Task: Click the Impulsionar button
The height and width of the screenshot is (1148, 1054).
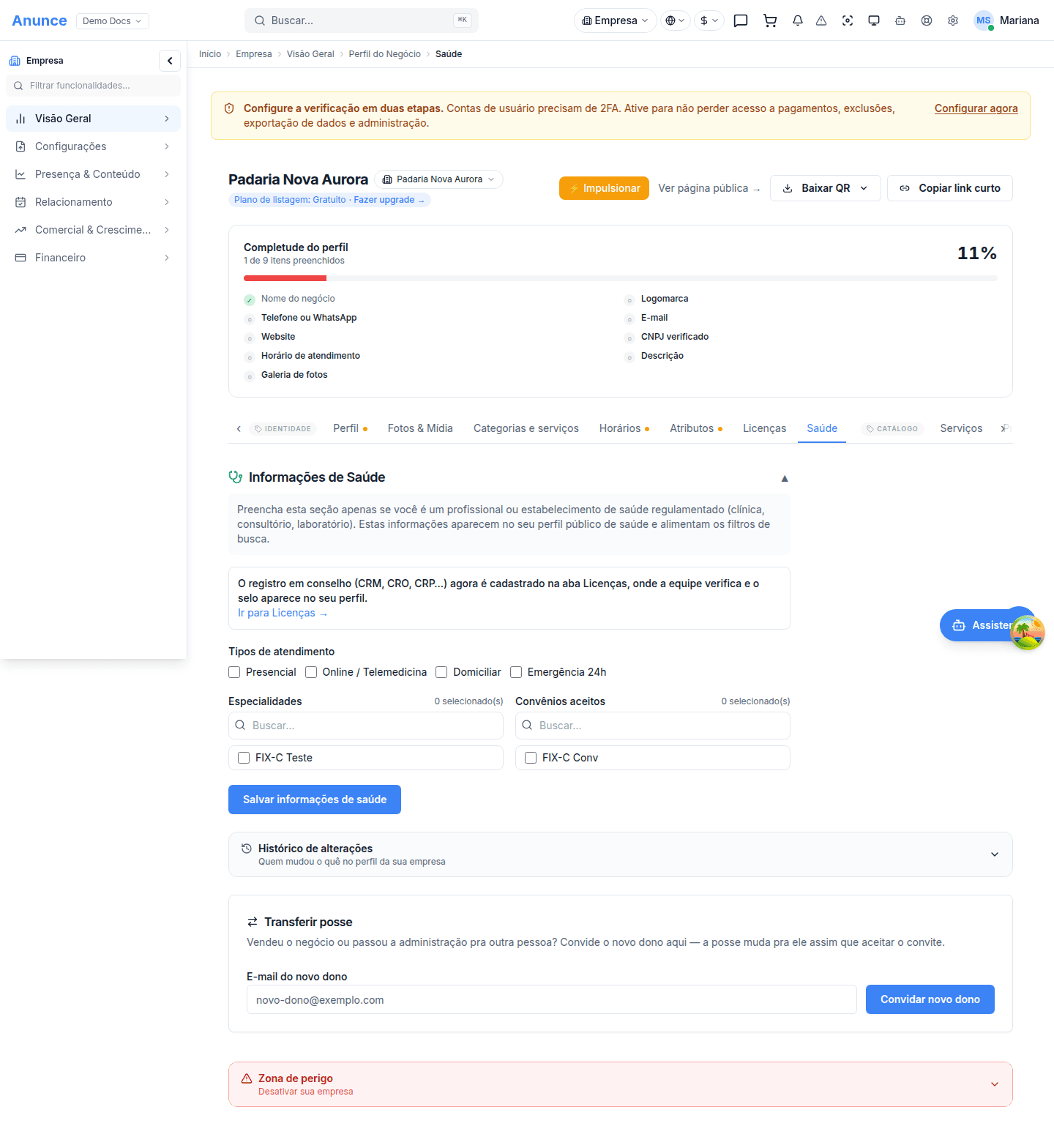Action: click(x=604, y=188)
